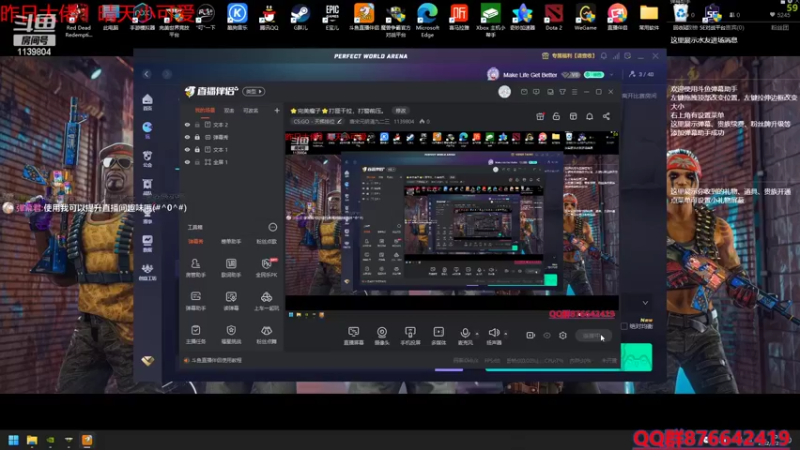Open the Windows Start menu
This screenshot has width=800, height=450.
coord(13,440)
